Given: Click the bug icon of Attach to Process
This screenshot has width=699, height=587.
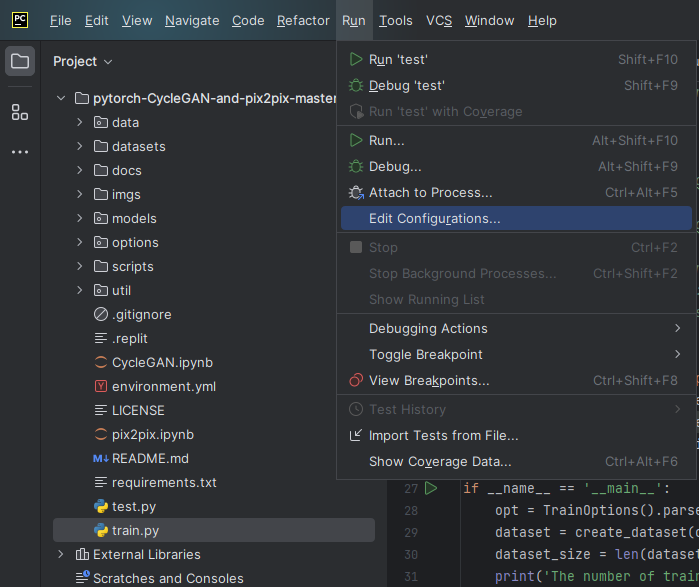Looking at the screenshot, I should 356,193.
